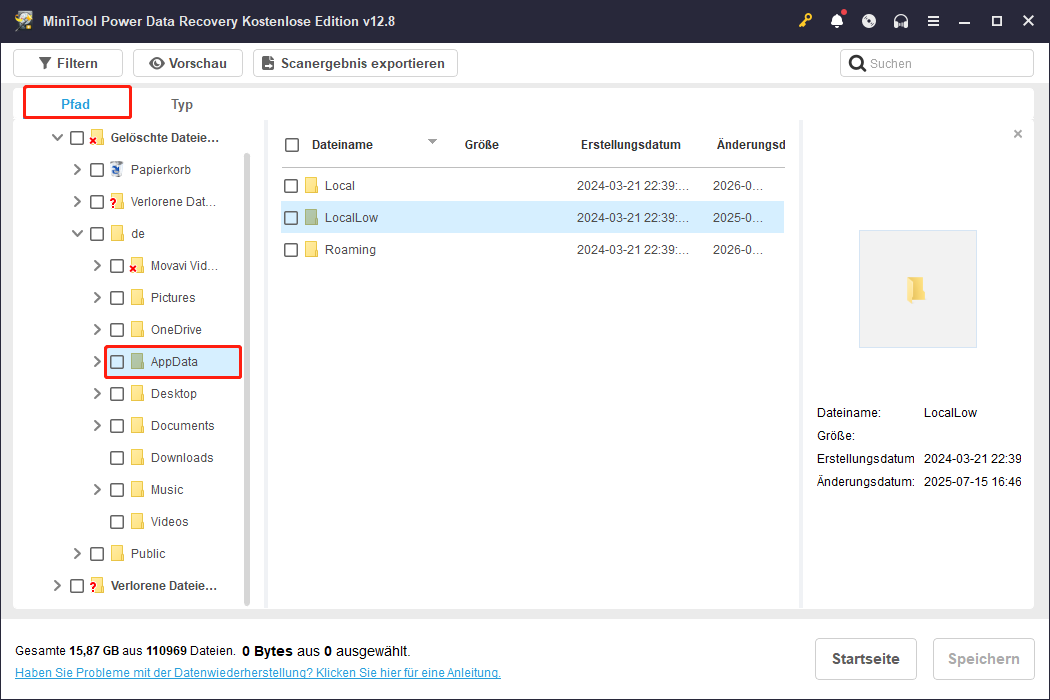This screenshot has height=700, width=1050.
Task: Open notifications via the bell icon
Action: pyautogui.click(x=837, y=20)
